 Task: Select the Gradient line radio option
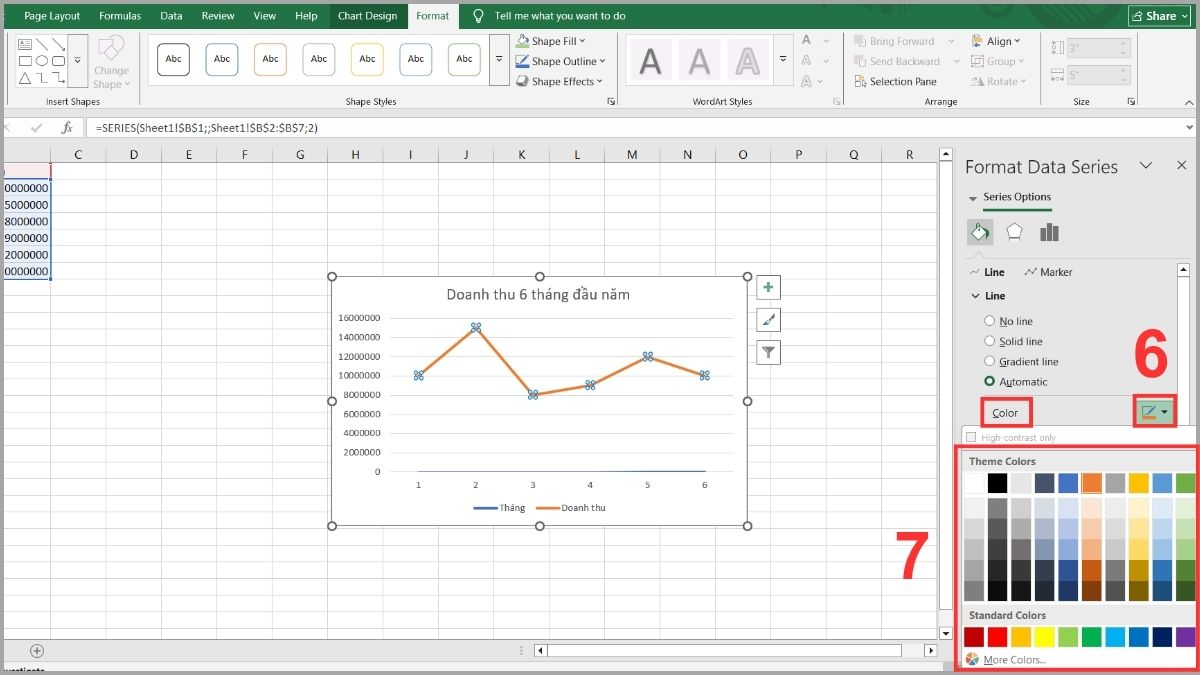[990, 361]
